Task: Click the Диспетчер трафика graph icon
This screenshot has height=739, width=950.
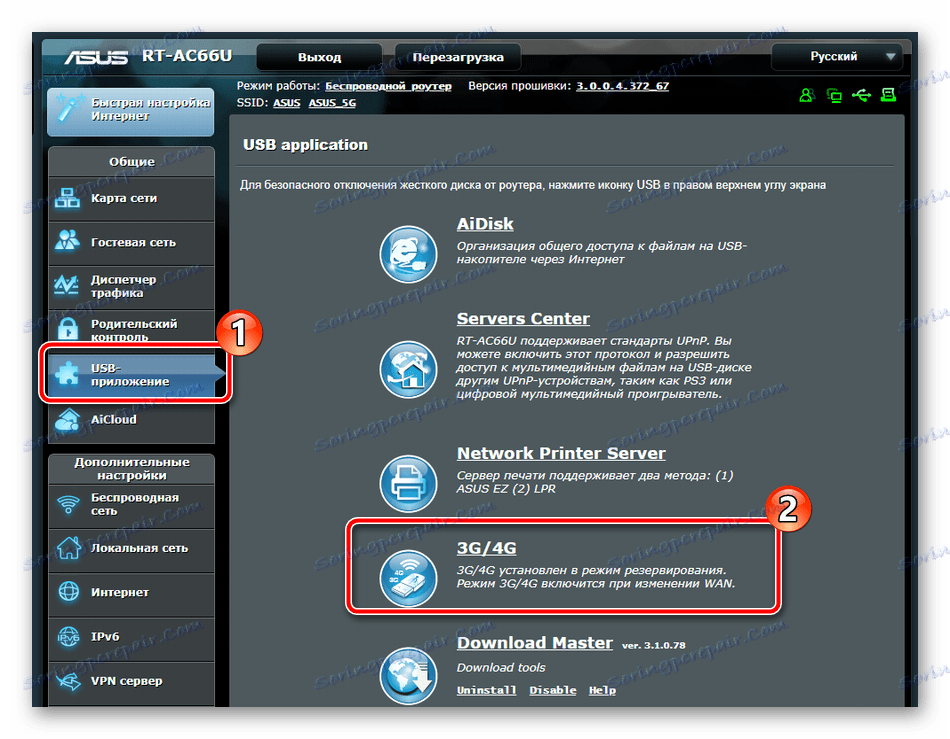Action: pyautogui.click(x=66, y=285)
